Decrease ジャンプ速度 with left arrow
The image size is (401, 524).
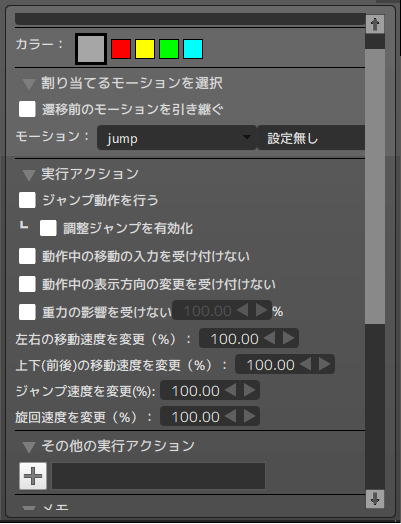point(231,390)
